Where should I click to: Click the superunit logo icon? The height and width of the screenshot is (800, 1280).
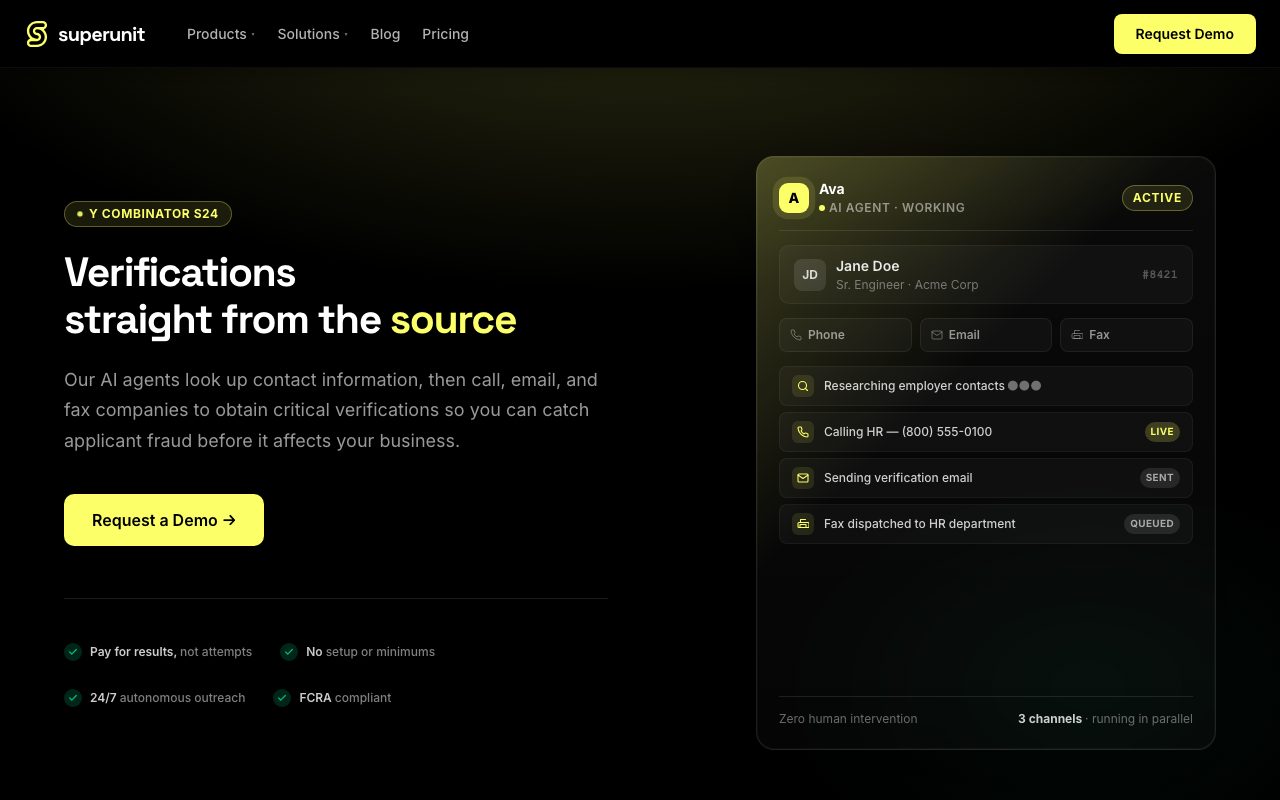(37, 34)
